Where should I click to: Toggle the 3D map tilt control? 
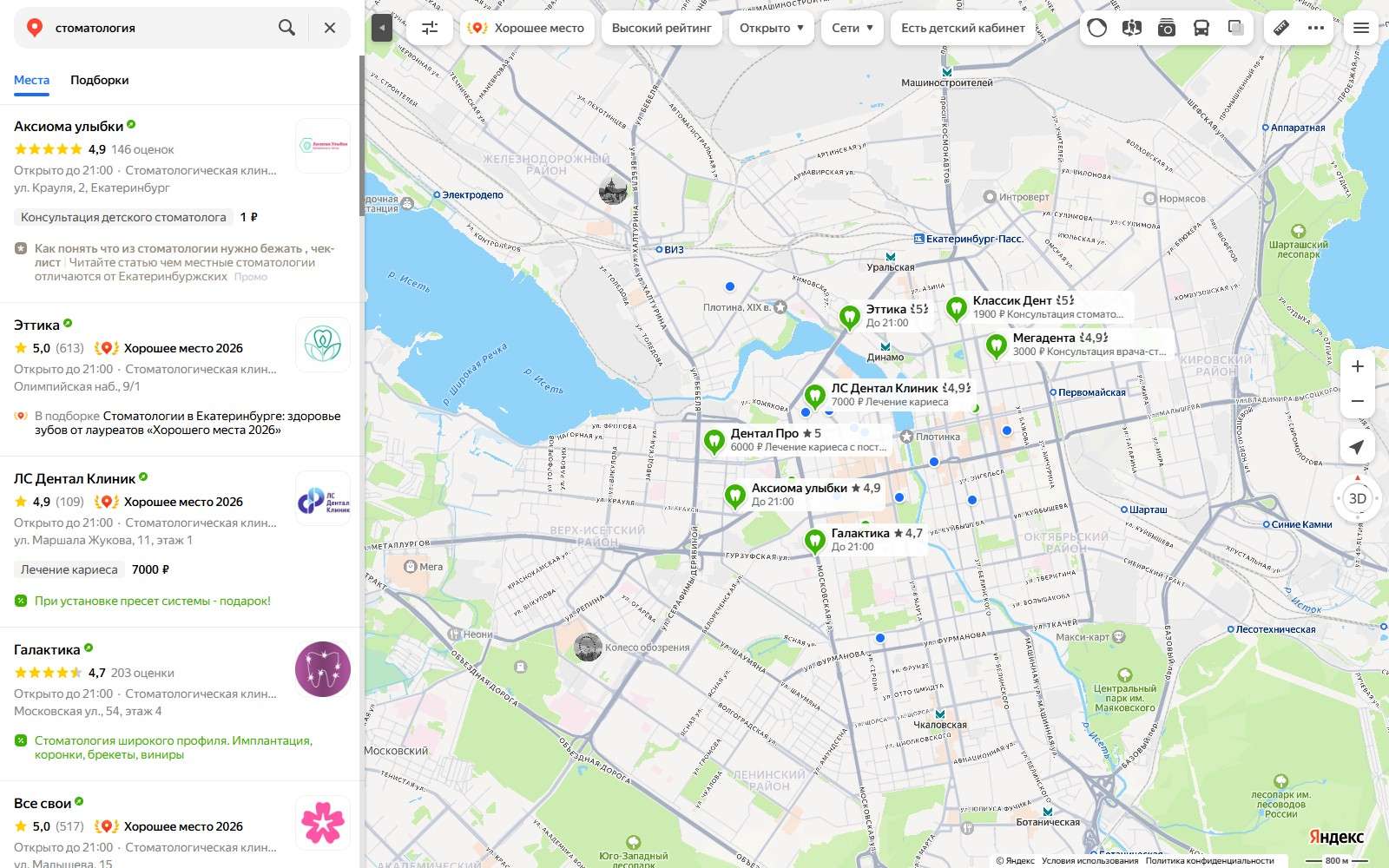(x=1357, y=498)
